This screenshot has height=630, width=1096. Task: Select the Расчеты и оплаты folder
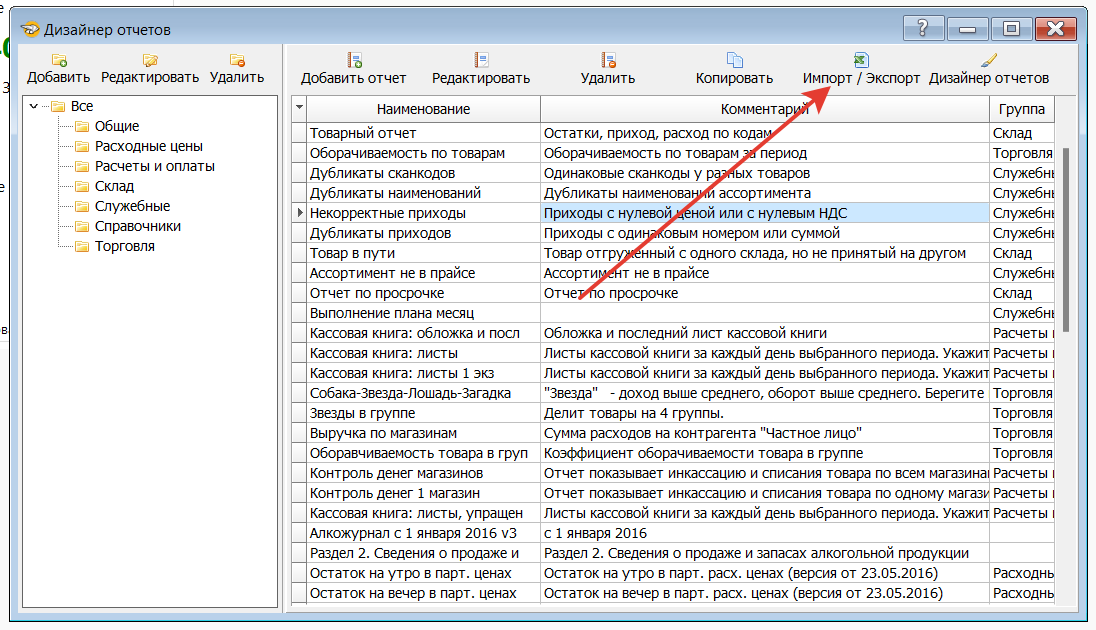click(x=154, y=166)
